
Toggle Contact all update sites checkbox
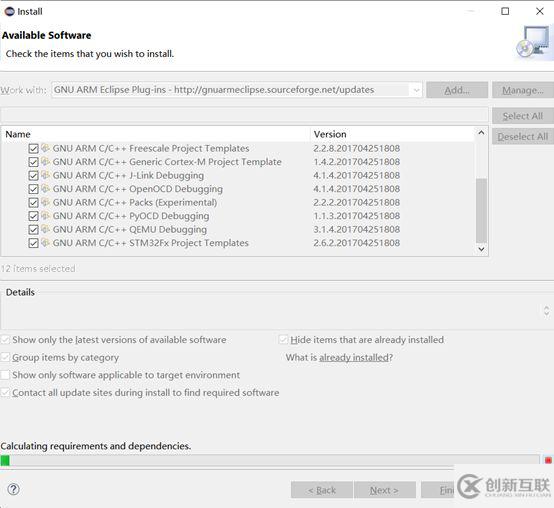5,392
